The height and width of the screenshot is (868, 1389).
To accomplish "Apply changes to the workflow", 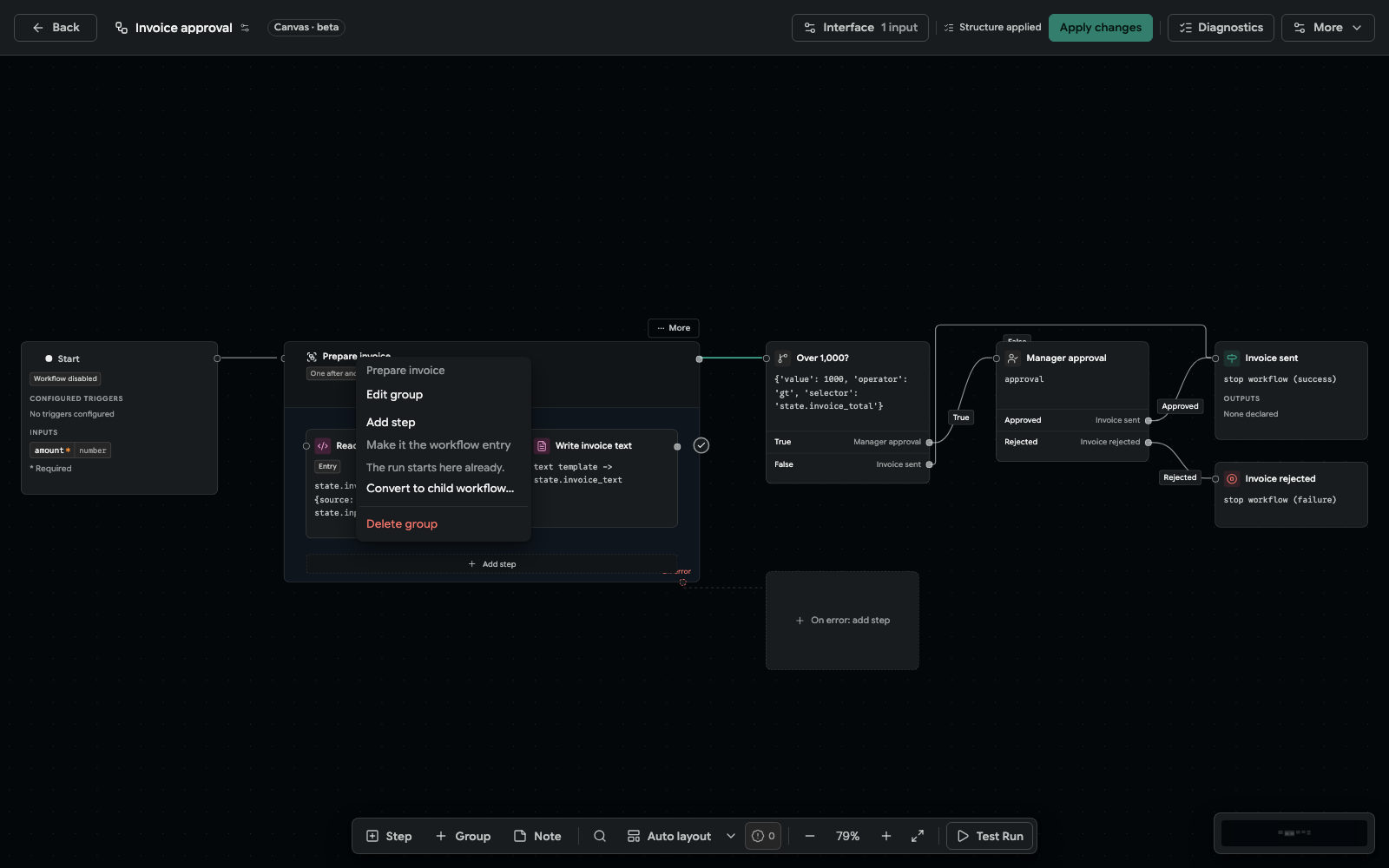I will pos(1100,28).
